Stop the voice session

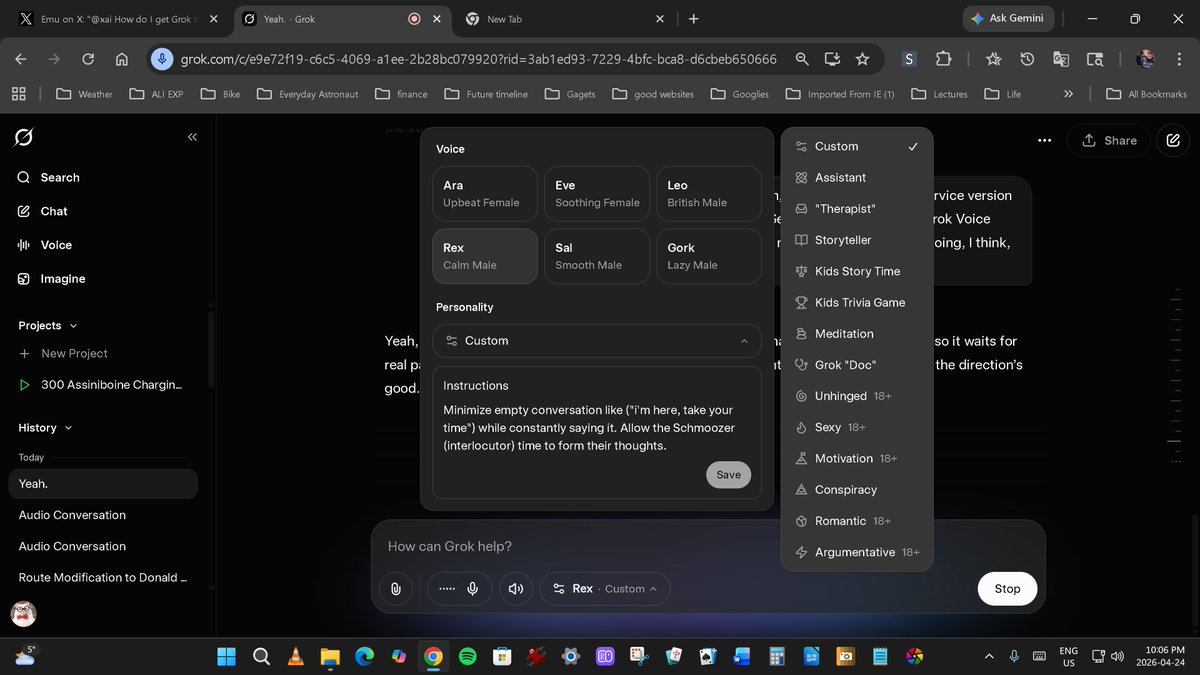pyautogui.click(x=1007, y=589)
